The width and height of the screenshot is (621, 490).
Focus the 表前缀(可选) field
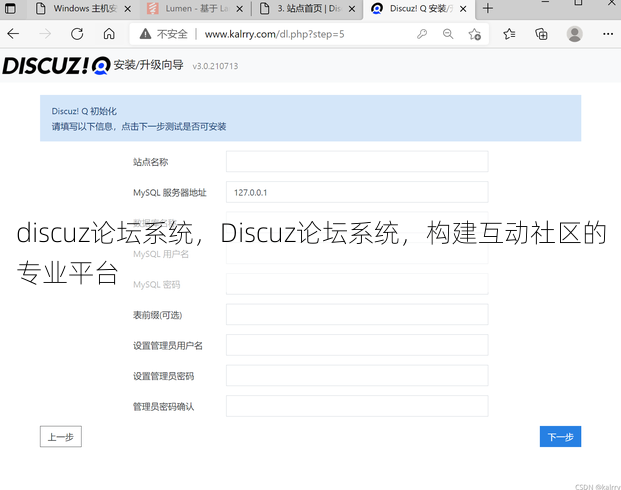point(357,315)
